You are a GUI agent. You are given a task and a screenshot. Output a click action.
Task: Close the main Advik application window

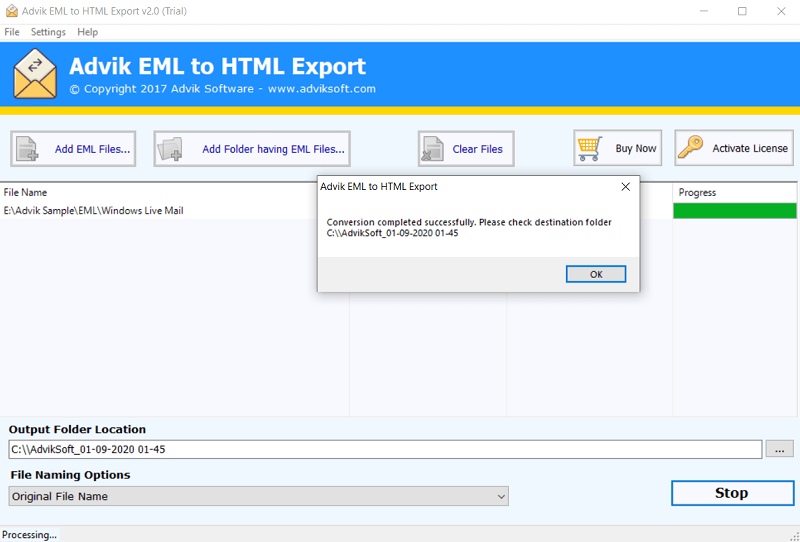[781, 11]
